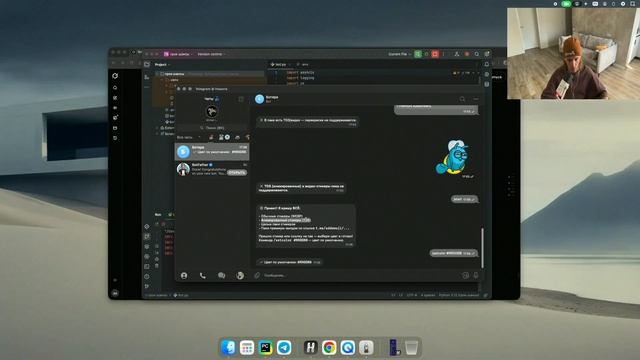Open PyCharm Terminal tool window icon
Screen dimensions: 640x360
click(x=147, y=267)
